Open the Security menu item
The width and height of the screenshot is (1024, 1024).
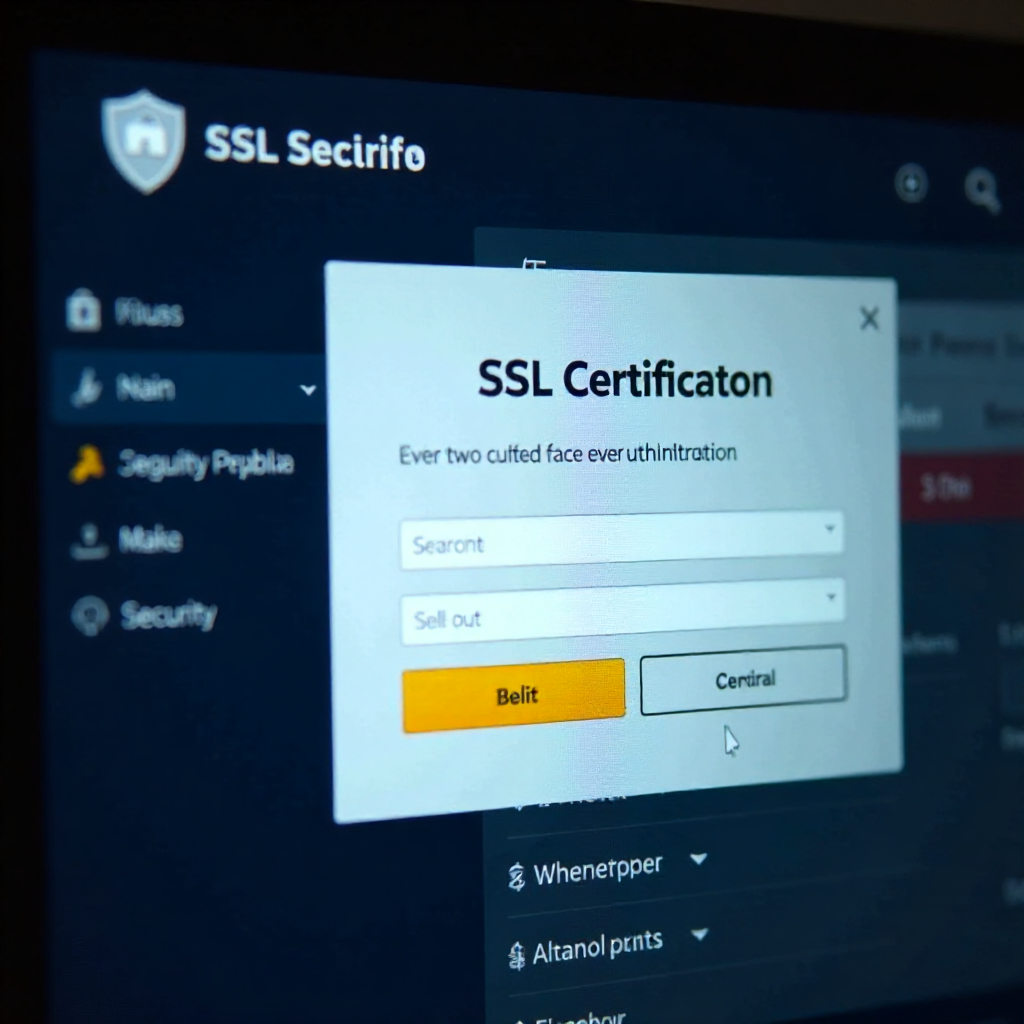[168, 615]
